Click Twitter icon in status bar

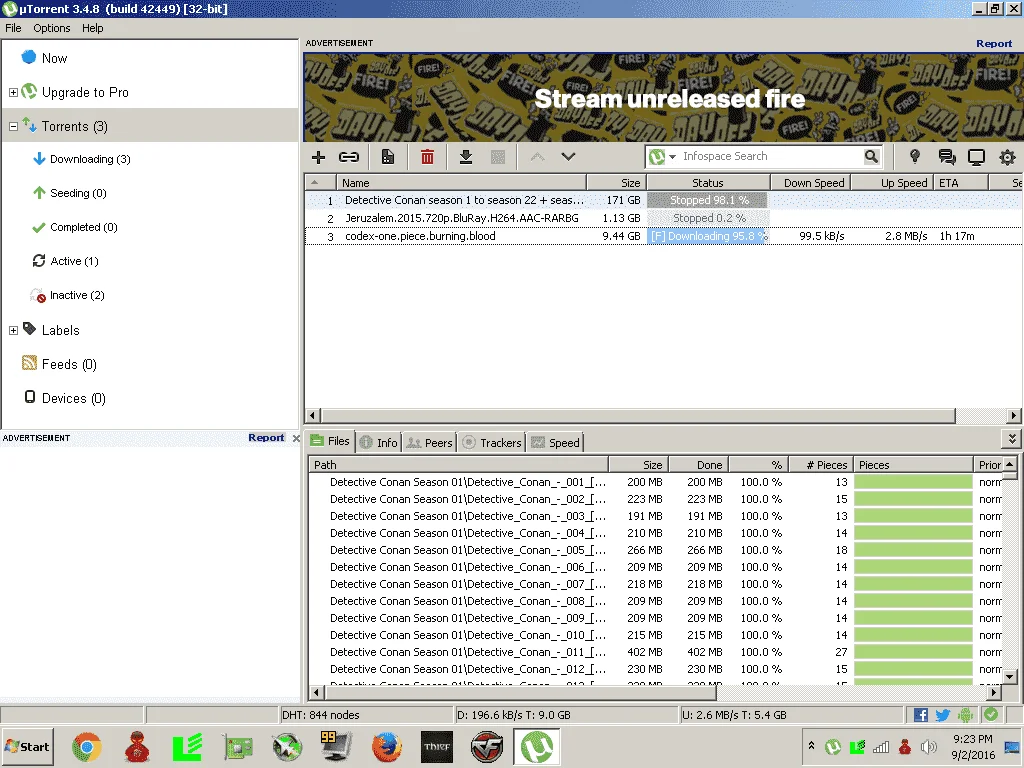[x=942, y=715]
